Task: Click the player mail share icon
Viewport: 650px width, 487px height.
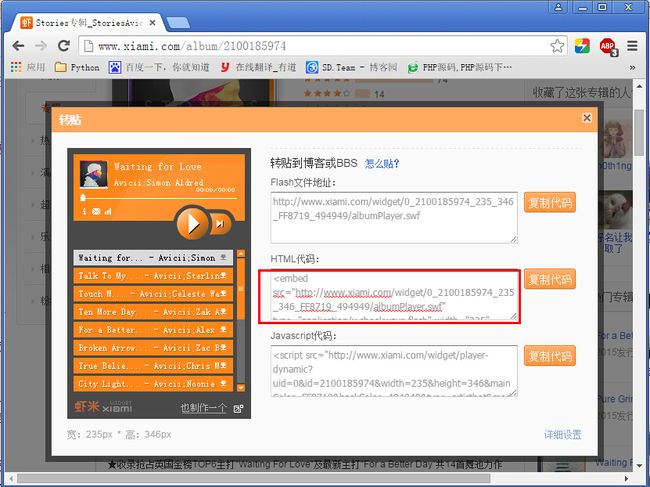Action: (96, 211)
